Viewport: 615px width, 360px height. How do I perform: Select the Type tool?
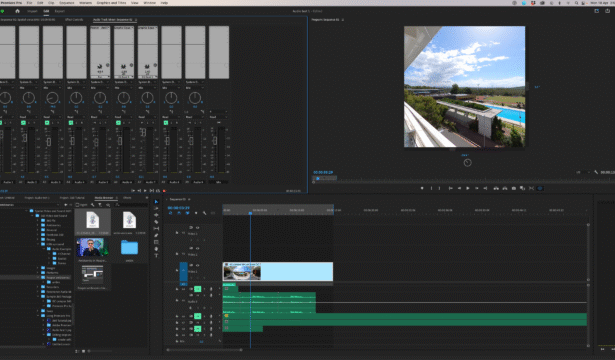(x=156, y=255)
